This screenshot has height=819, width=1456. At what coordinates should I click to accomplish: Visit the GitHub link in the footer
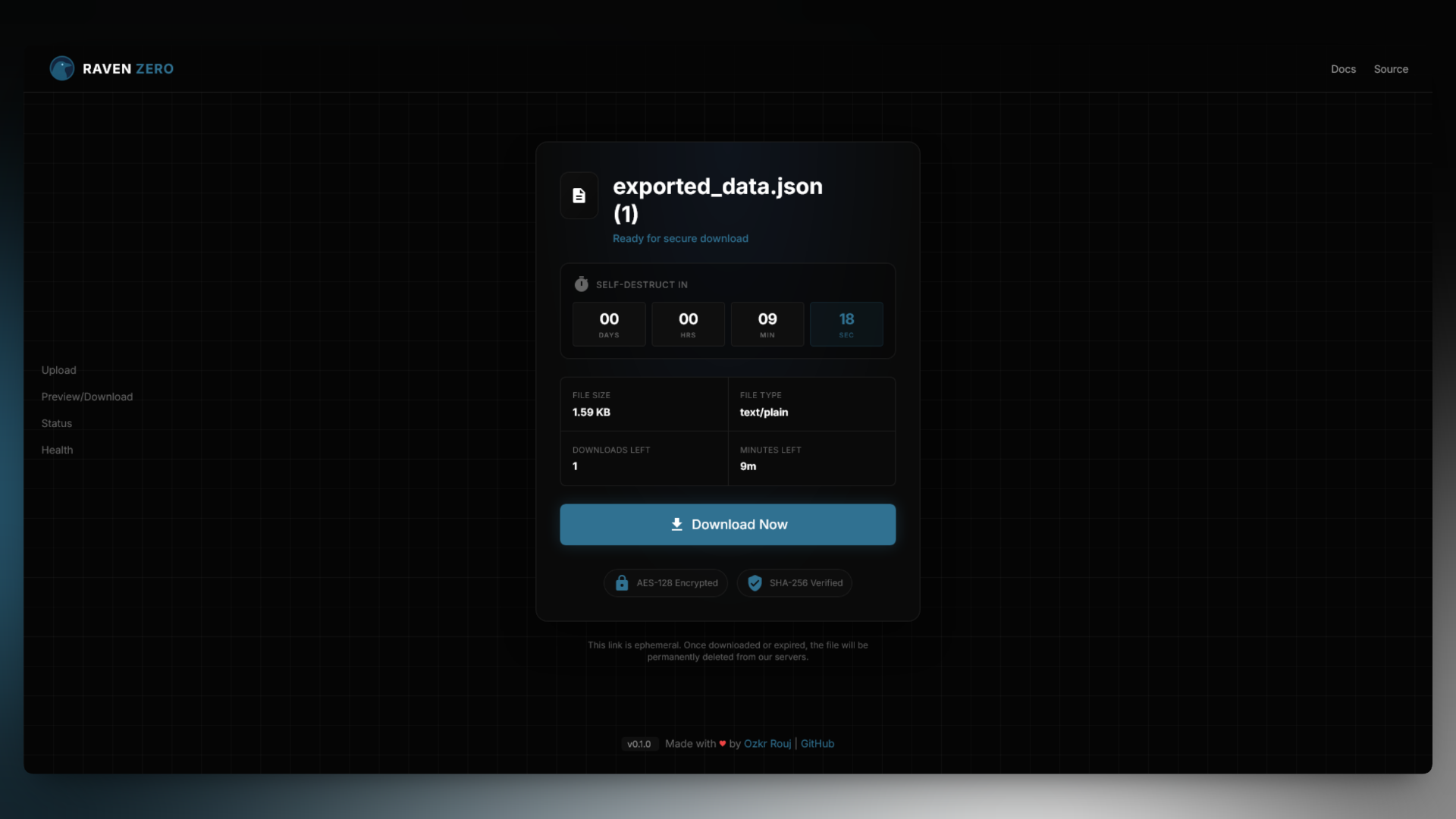point(817,744)
